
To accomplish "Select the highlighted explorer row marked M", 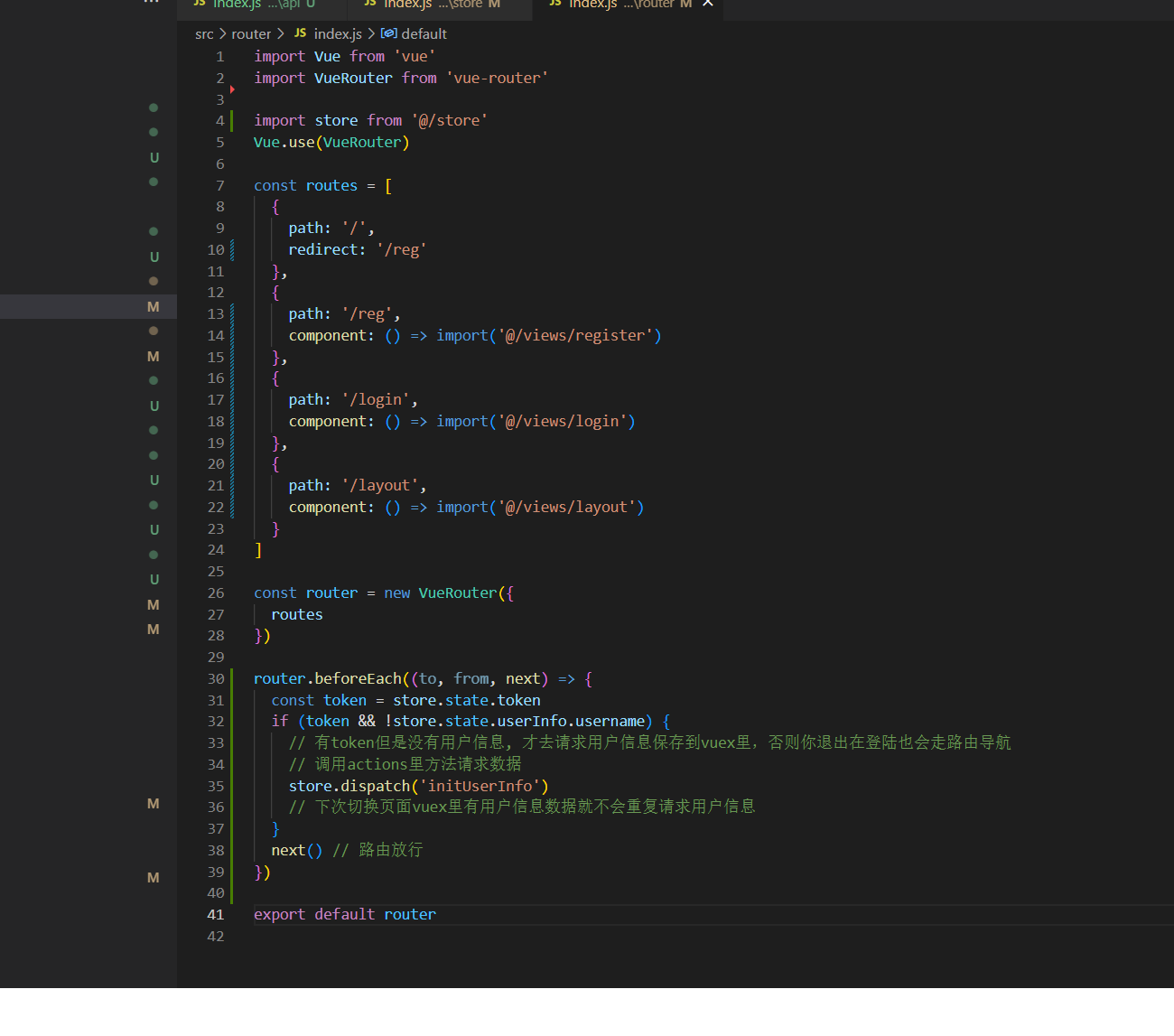I will point(89,306).
